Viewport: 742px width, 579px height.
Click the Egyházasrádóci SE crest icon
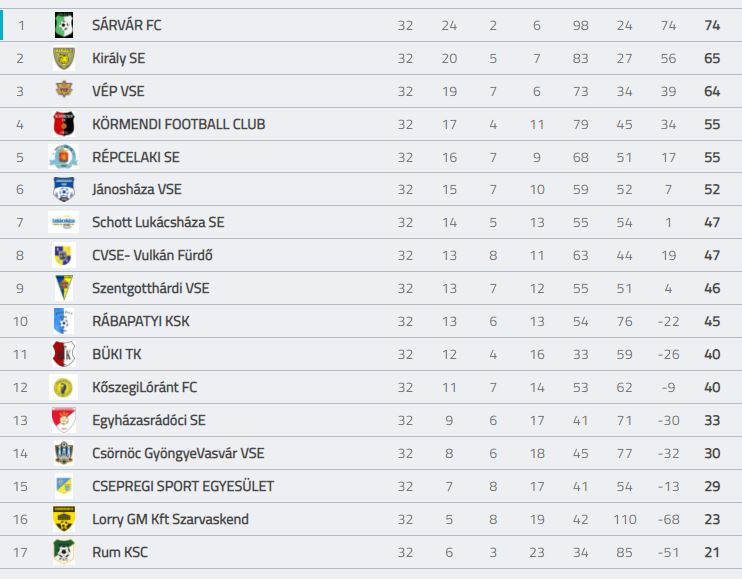coord(64,420)
